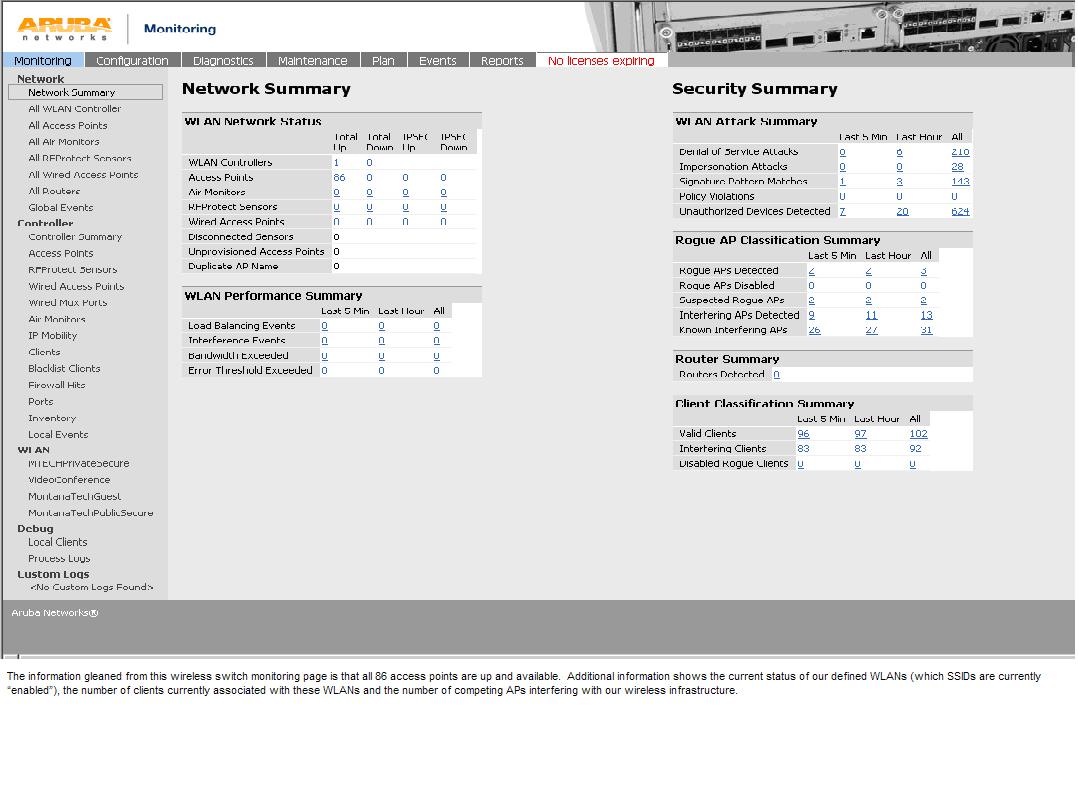Click Signature Pattern Matches All count 143
This screenshot has width=1078, height=805.
960,181
